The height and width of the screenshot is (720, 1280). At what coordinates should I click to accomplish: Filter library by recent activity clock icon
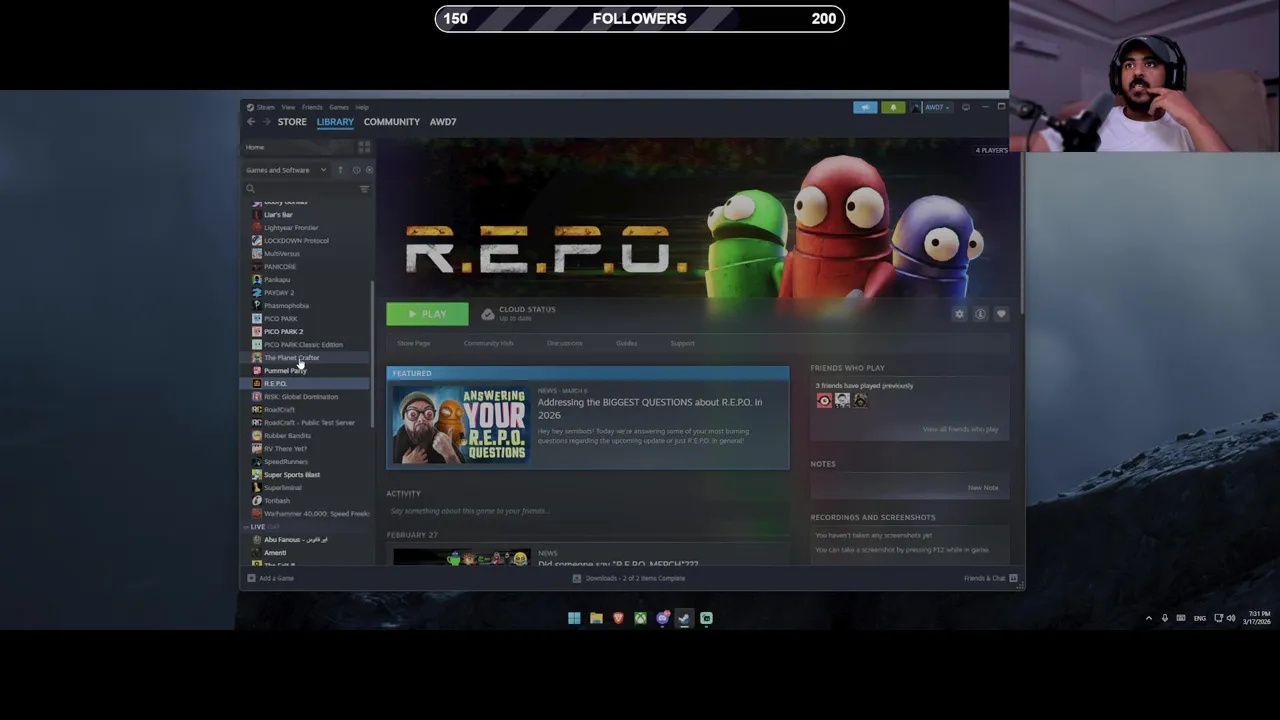pyautogui.click(x=356, y=170)
